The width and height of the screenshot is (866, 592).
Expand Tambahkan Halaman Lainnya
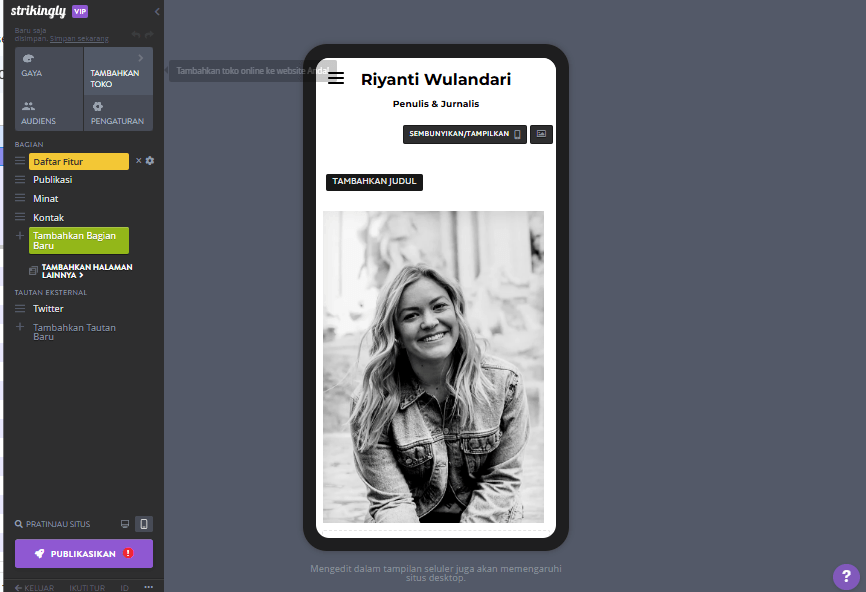pos(85,270)
